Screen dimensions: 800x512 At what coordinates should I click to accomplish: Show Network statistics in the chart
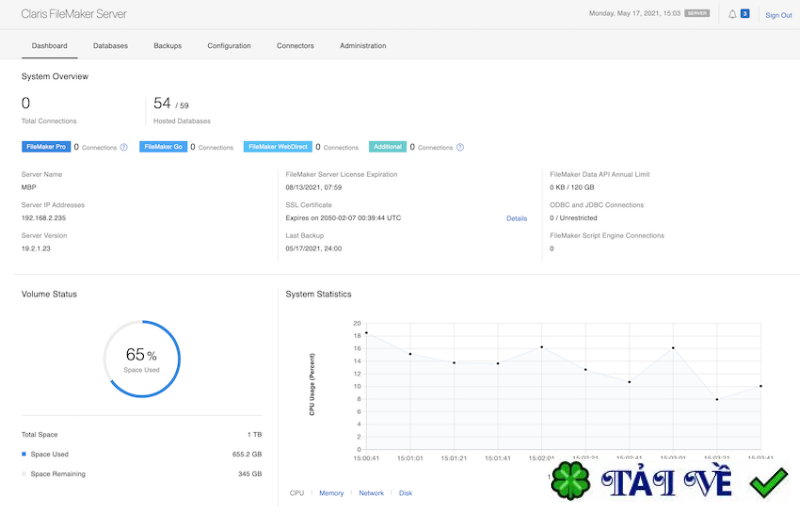tap(371, 493)
